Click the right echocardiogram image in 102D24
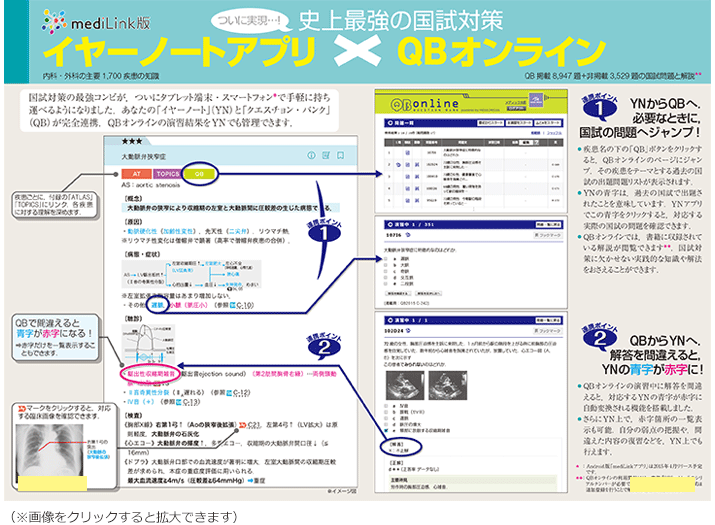Image resolution: width=715 pixels, height=525 pixels. [x=448, y=385]
